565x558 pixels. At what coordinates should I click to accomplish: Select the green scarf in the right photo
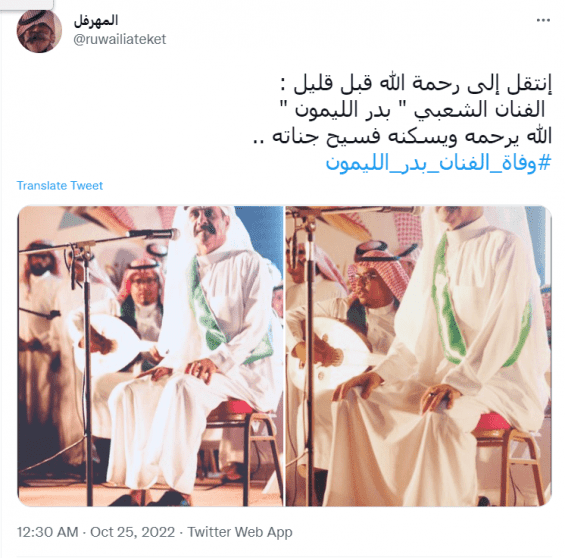point(479,303)
